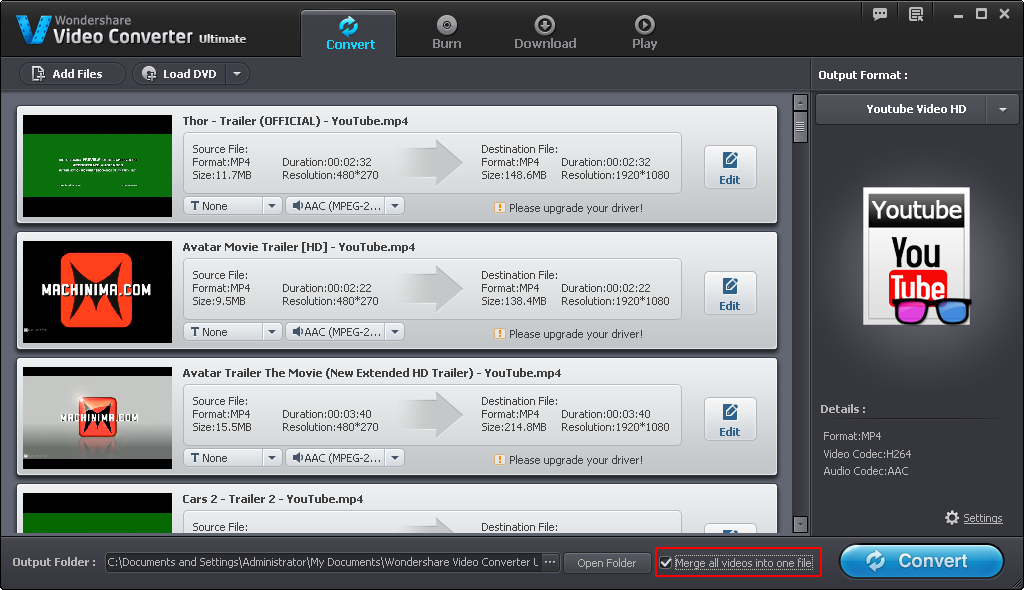Open audio track dropdown for Avatar Movie Trailer [HD]
Image resolution: width=1024 pixels, height=590 pixels.
394,332
